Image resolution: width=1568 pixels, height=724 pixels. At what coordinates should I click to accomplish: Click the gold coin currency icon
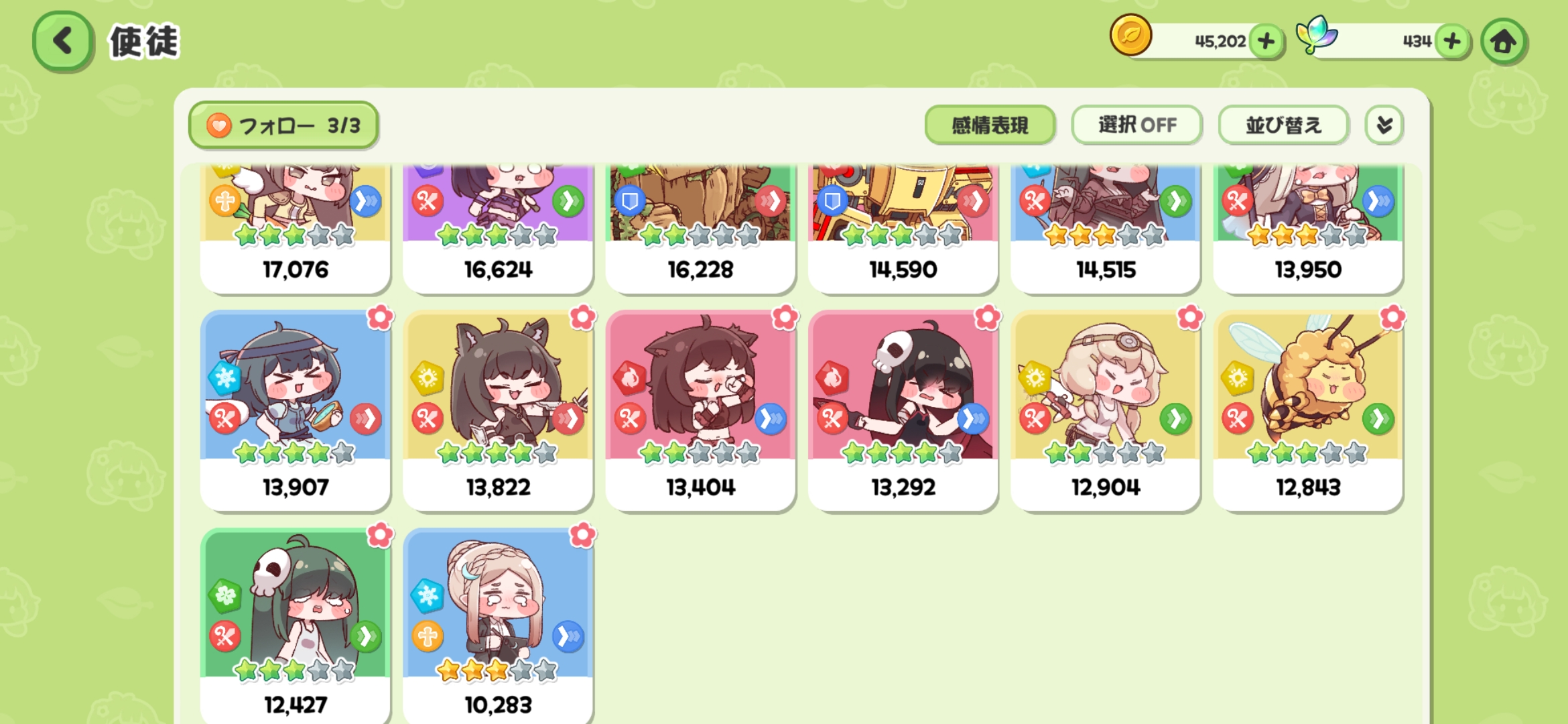point(1130,35)
